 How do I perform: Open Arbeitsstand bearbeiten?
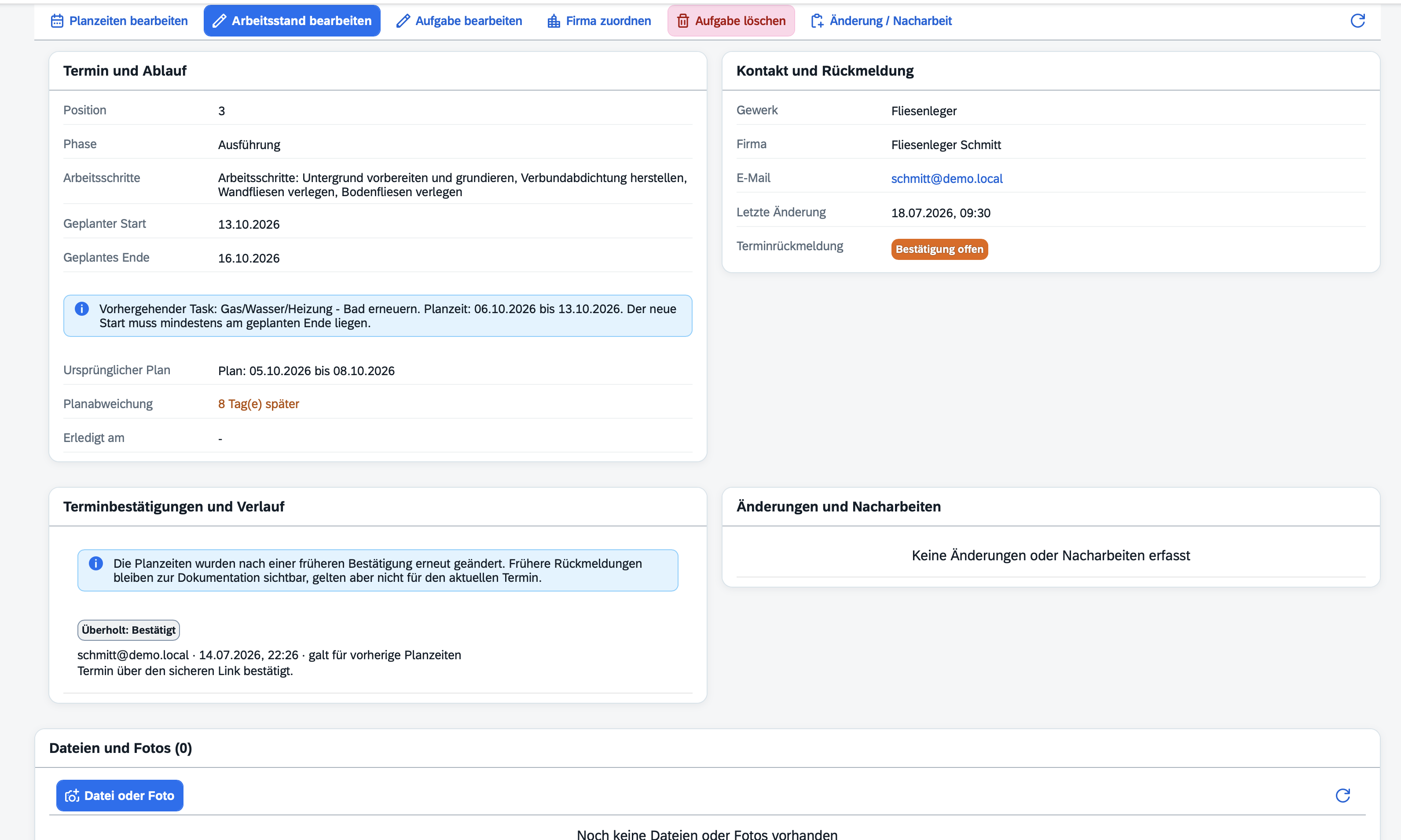tap(292, 21)
